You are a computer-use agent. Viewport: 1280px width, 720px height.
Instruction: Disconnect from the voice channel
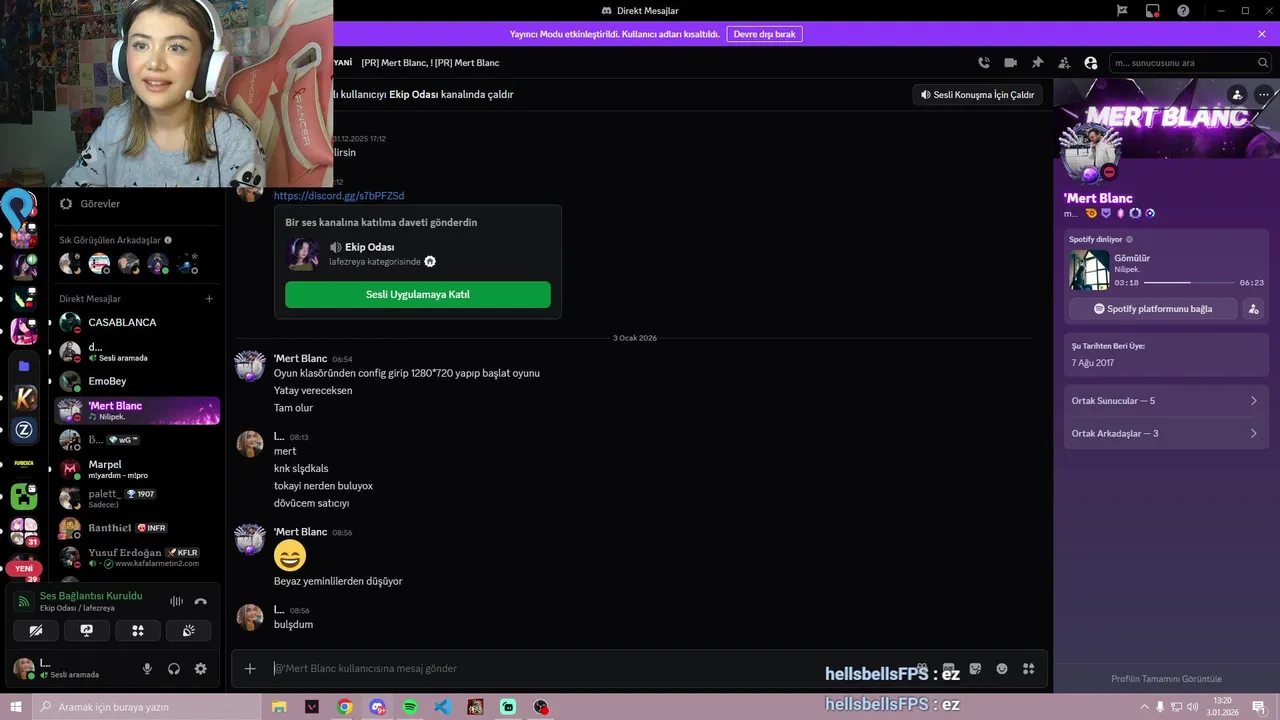(201, 601)
